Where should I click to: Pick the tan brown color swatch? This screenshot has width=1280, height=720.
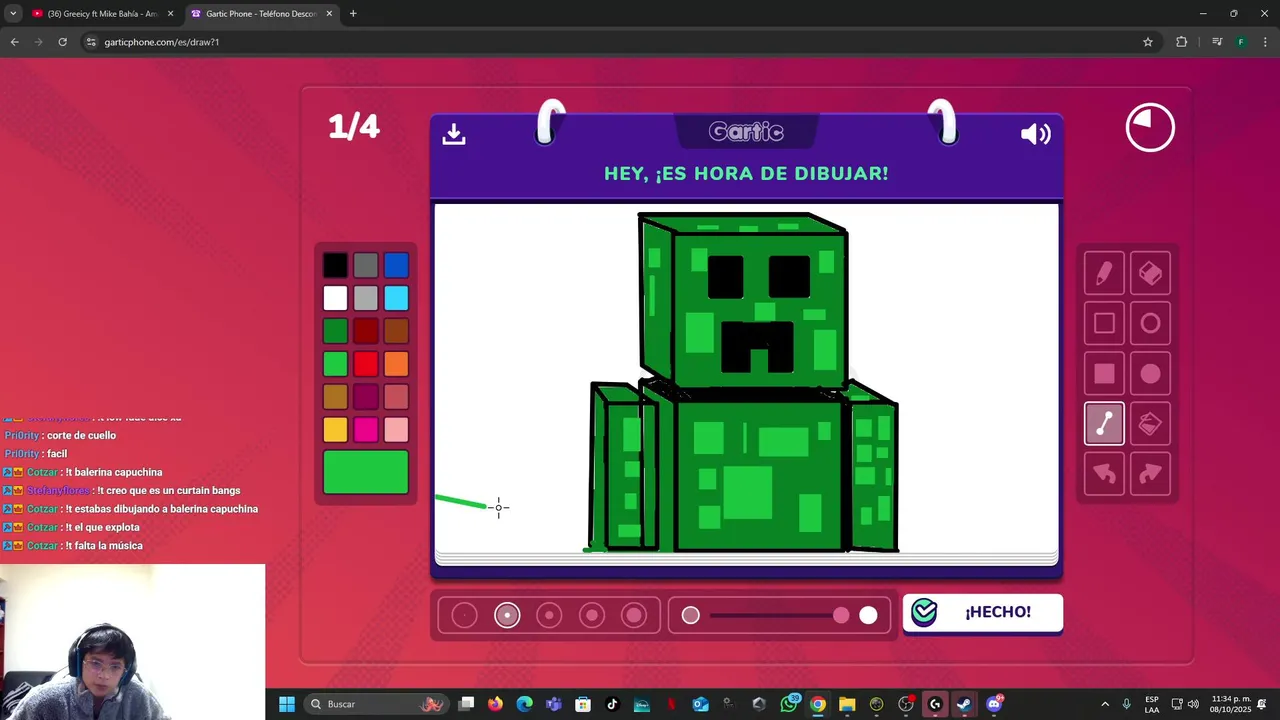tap(335, 397)
